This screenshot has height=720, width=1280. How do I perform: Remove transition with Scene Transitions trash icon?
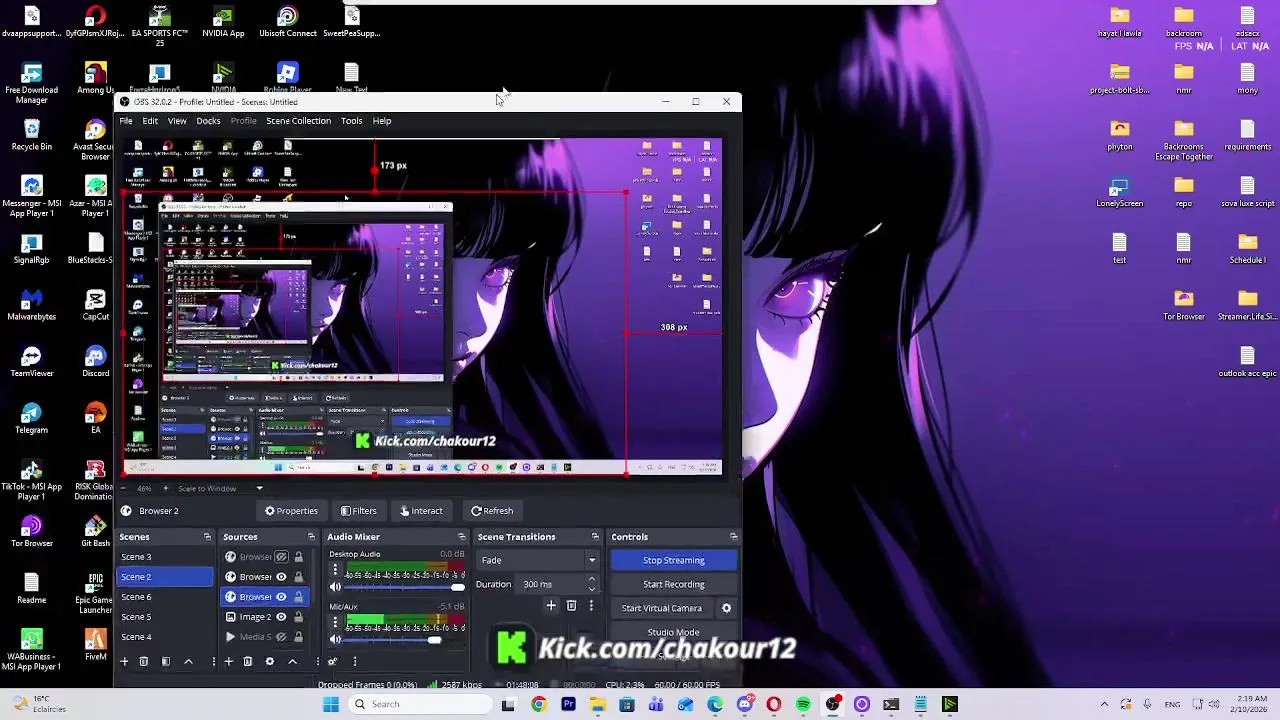click(571, 605)
